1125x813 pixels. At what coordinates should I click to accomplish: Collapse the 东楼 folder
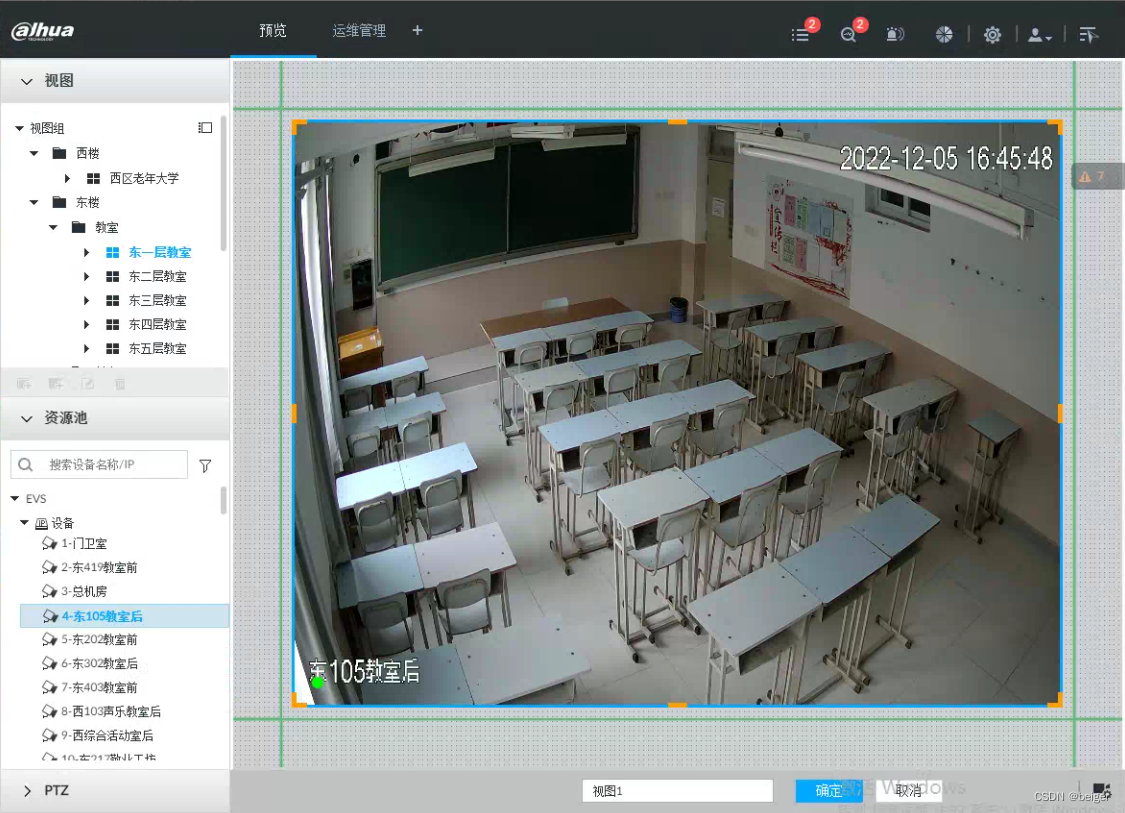click(34, 202)
